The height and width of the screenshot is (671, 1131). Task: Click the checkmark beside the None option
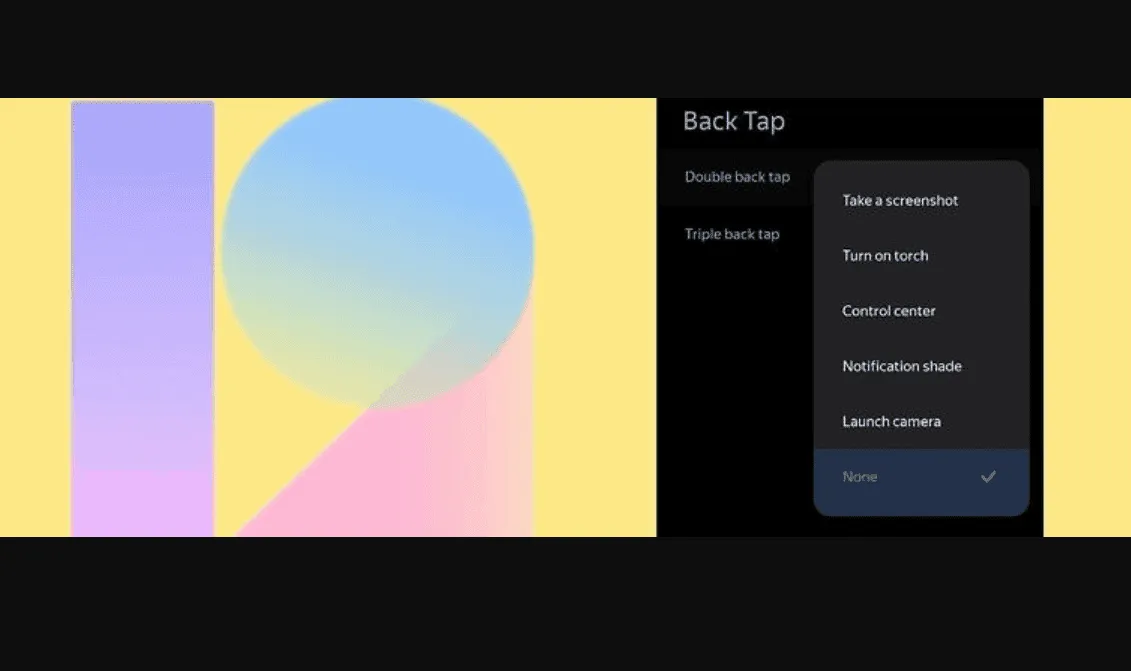coord(988,476)
